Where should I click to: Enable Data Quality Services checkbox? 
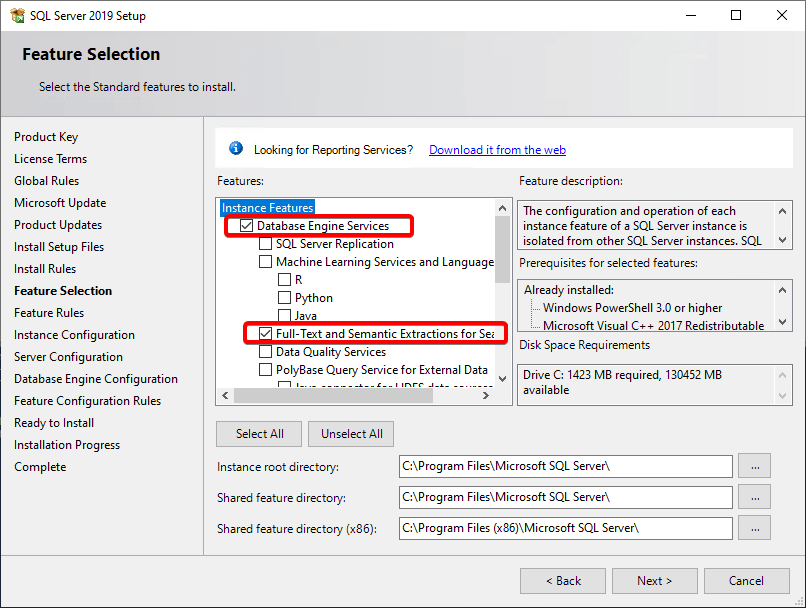(265, 352)
